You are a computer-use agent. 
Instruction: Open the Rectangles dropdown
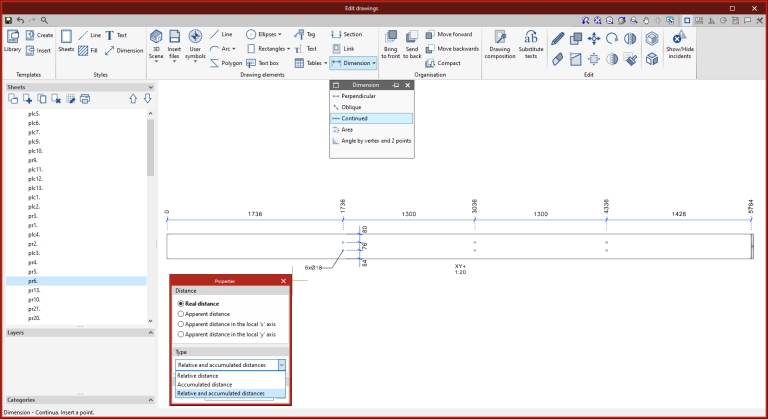tap(288, 49)
